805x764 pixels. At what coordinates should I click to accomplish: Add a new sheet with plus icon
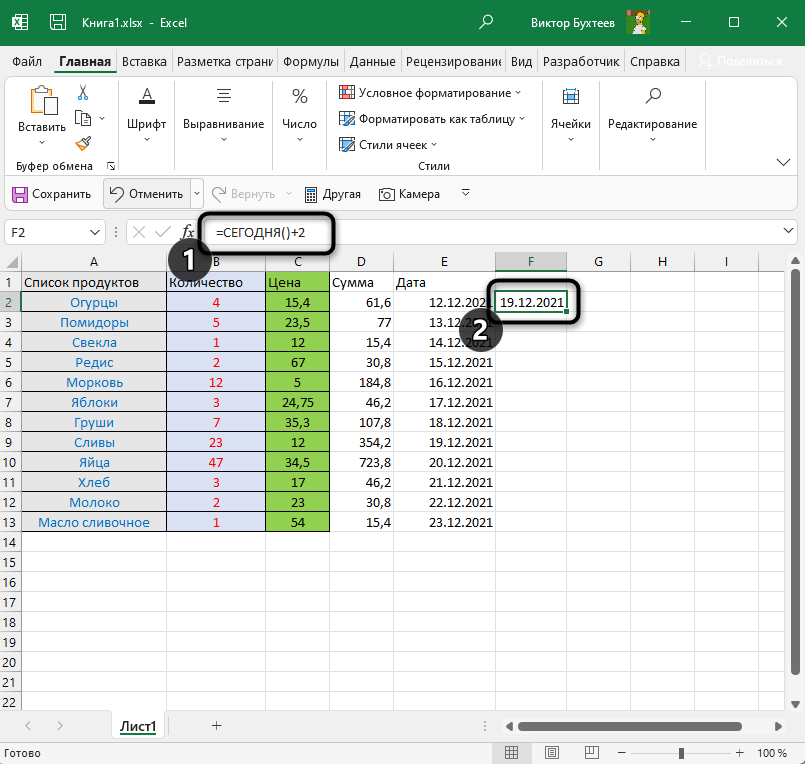tap(216, 726)
